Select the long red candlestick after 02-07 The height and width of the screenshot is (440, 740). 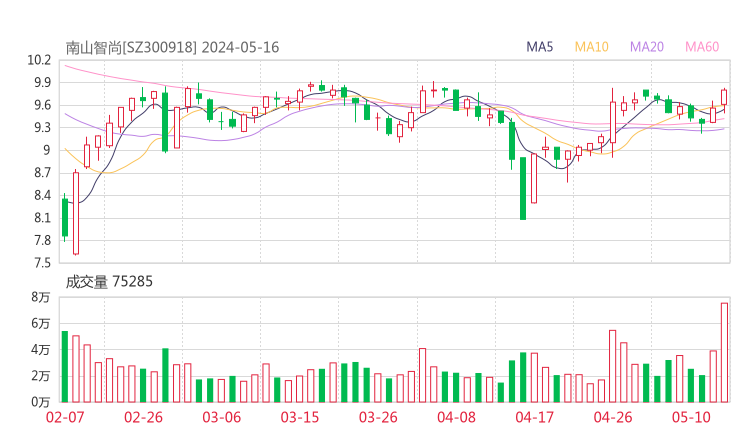76,213
